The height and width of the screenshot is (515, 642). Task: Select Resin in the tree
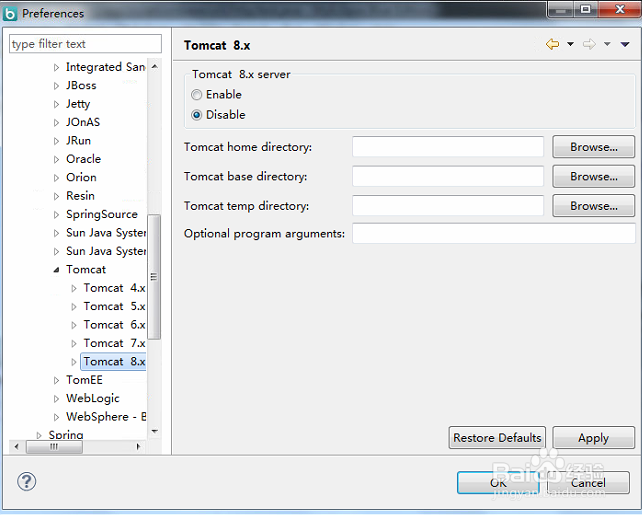click(x=80, y=196)
